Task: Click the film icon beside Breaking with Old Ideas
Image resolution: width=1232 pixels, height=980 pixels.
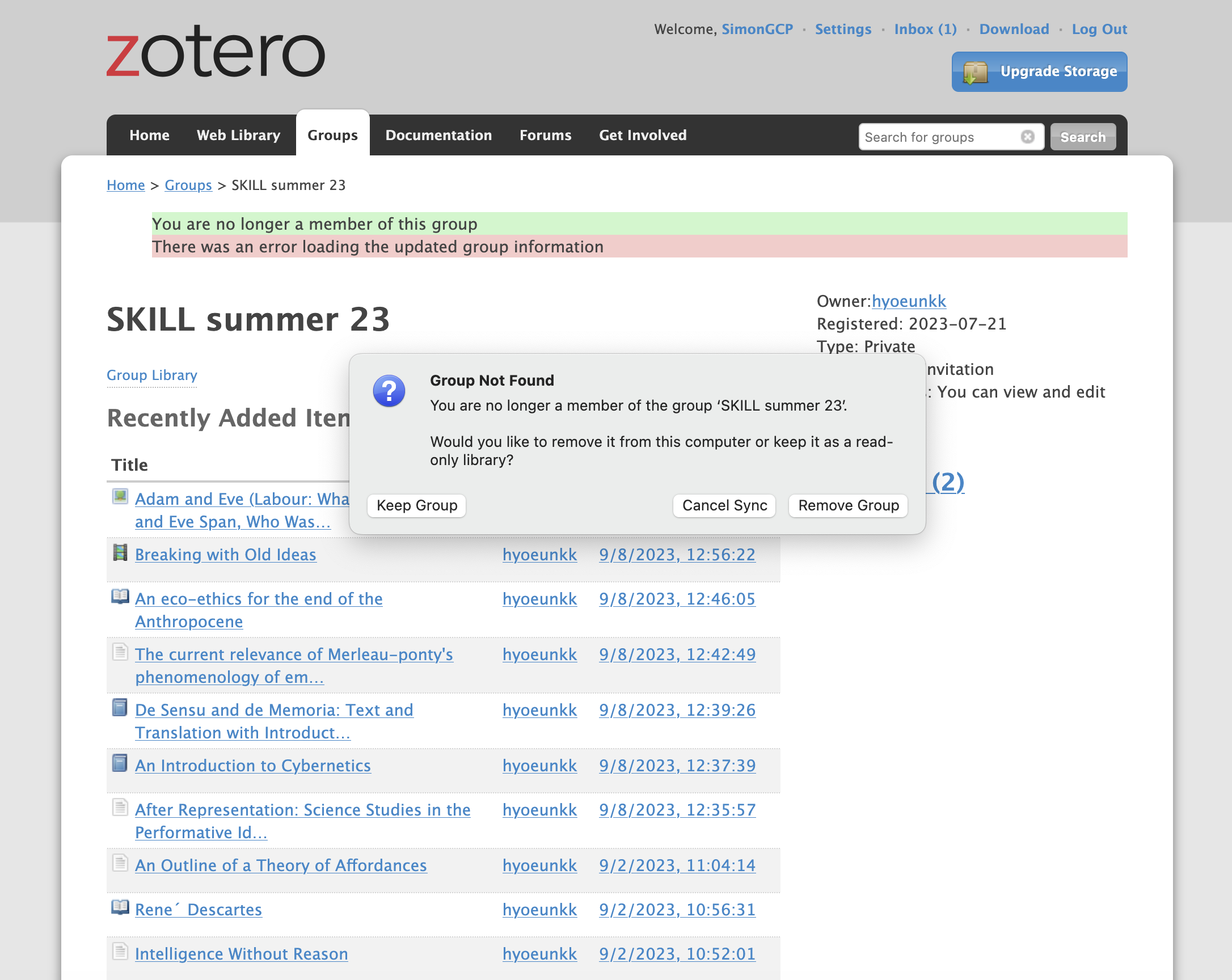Action: [x=120, y=552]
